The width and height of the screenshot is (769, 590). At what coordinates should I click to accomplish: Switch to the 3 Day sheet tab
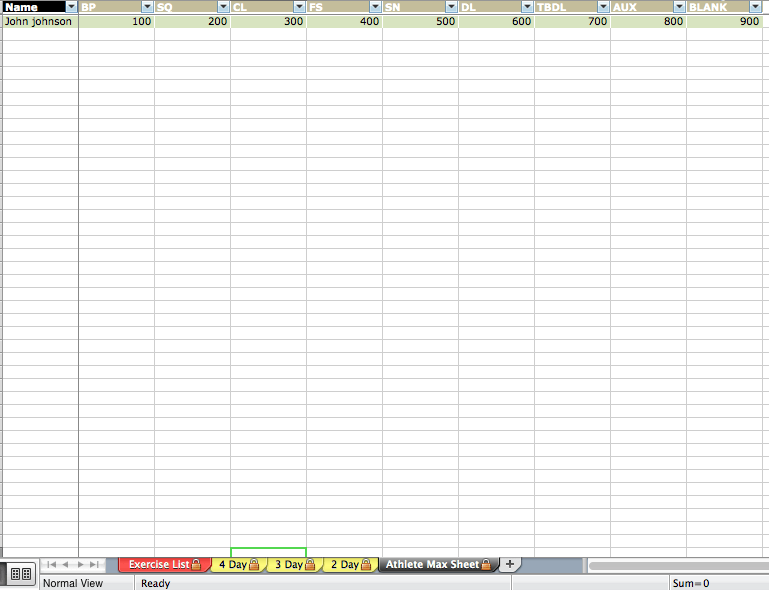tap(295, 564)
